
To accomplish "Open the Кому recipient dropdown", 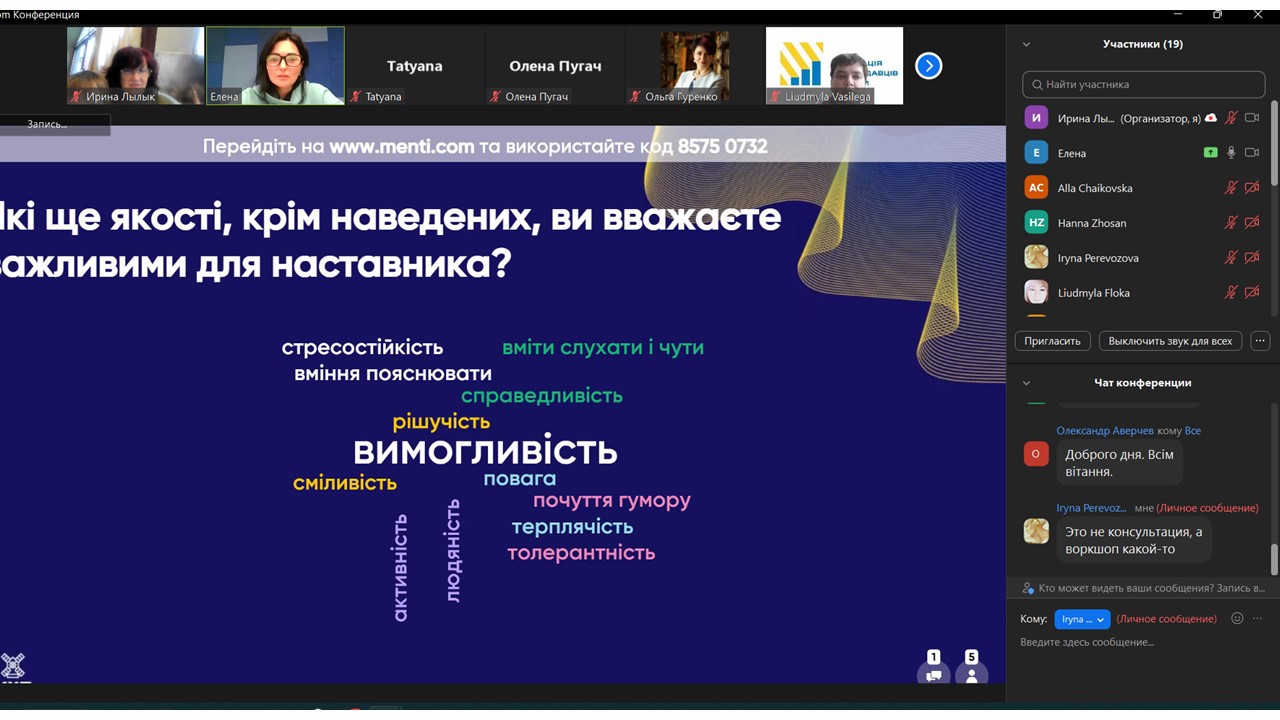I will (x=1082, y=619).
